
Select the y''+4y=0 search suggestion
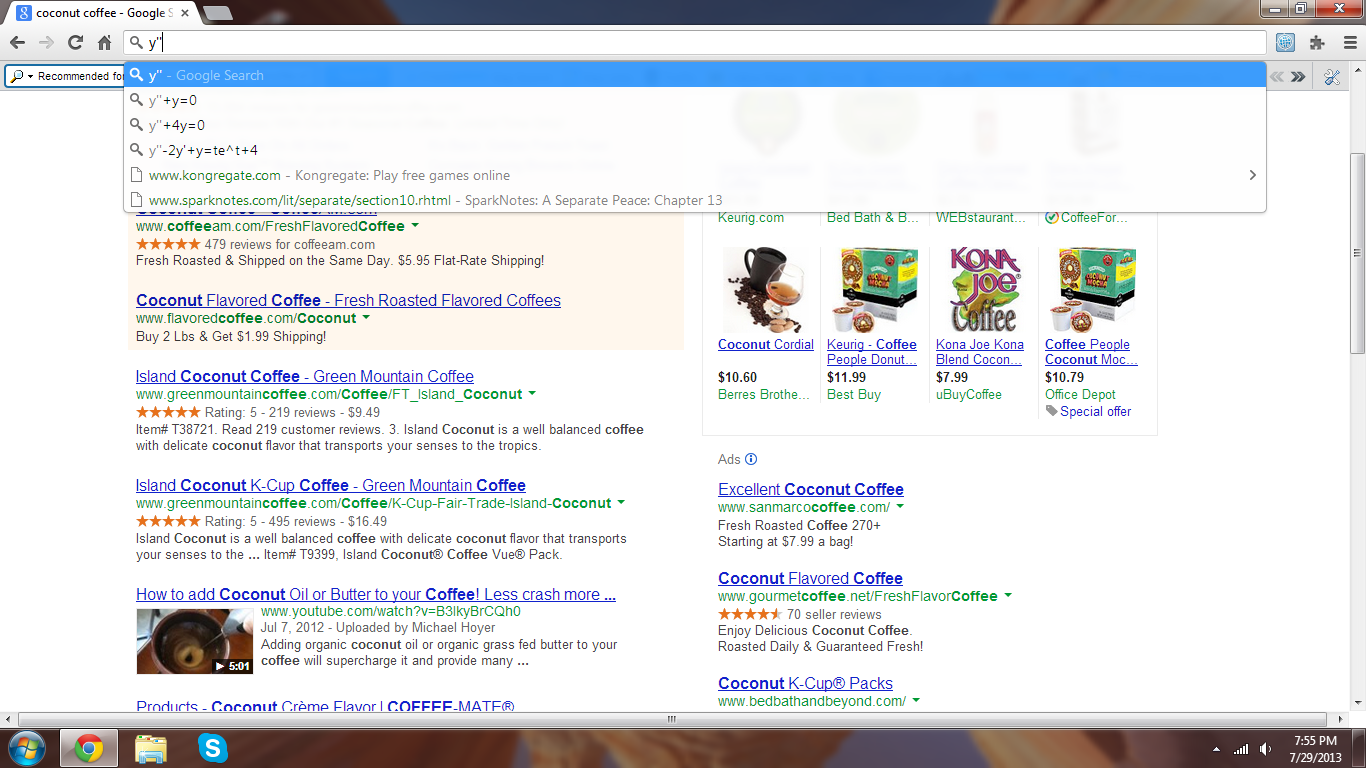point(177,125)
